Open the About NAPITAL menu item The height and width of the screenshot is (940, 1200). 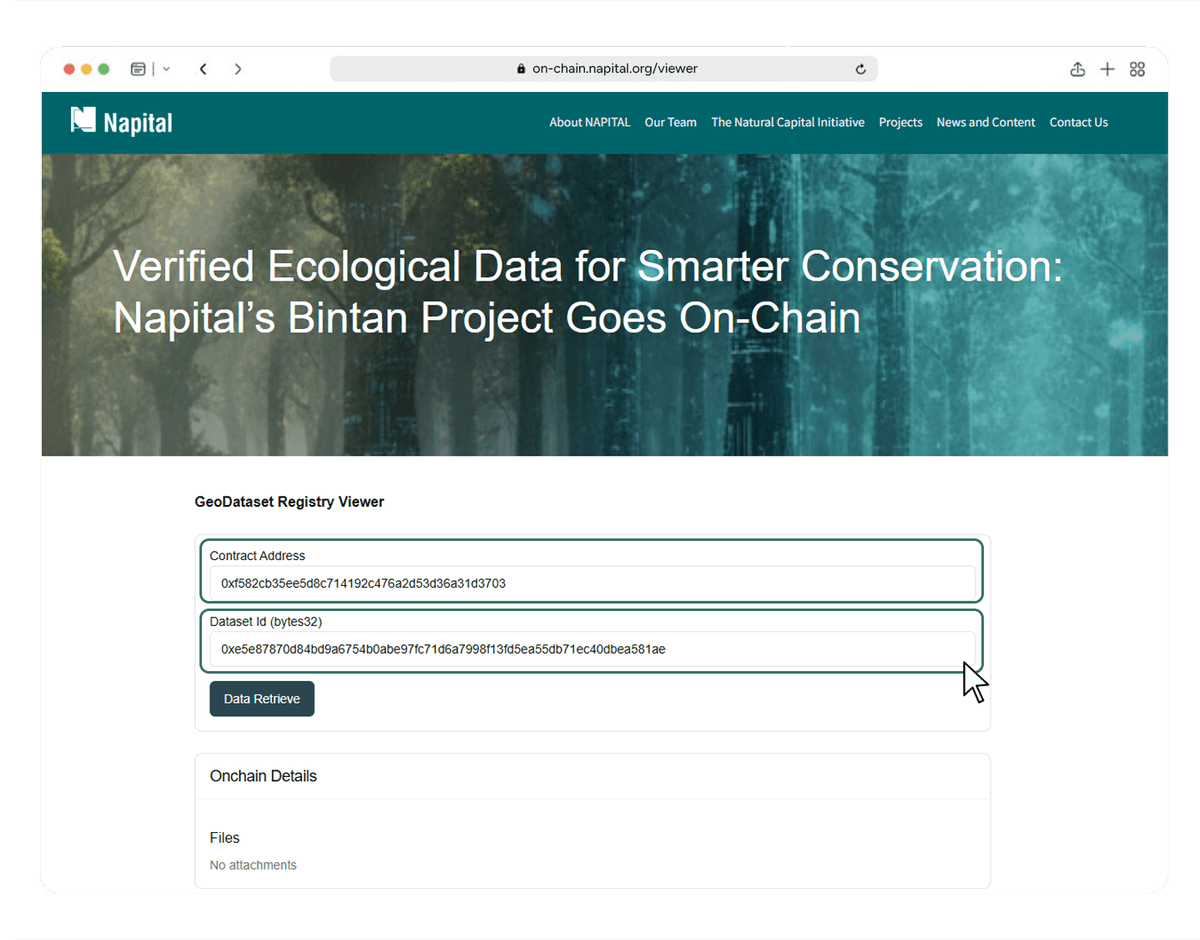[x=590, y=122]
